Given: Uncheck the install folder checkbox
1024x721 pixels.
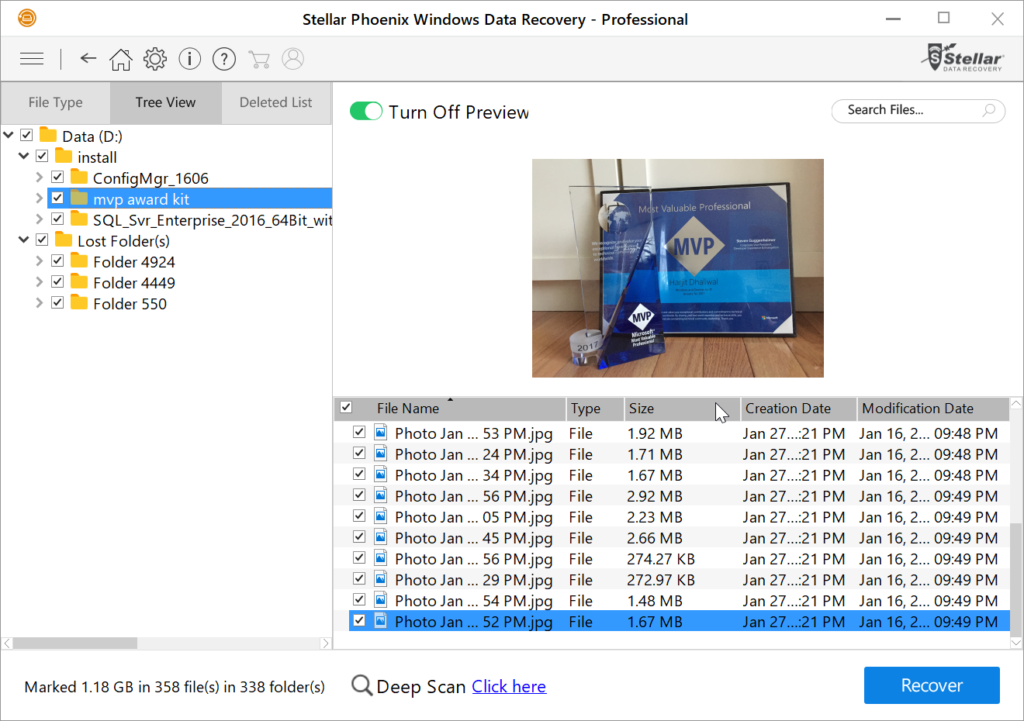Looking at the screenshot, I should (42, 156).
